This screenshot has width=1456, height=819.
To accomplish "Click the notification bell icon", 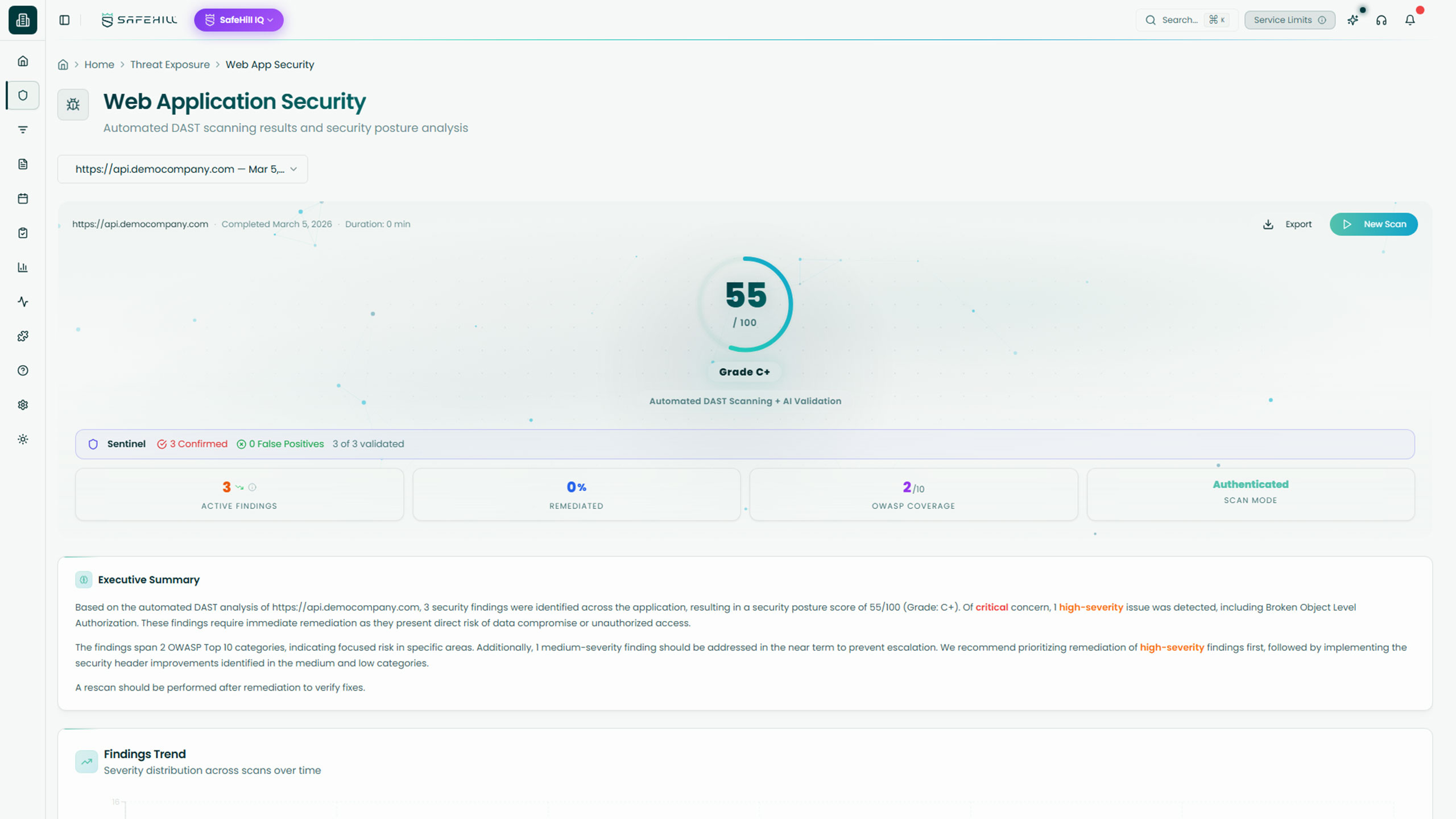I will (1410, 20).
